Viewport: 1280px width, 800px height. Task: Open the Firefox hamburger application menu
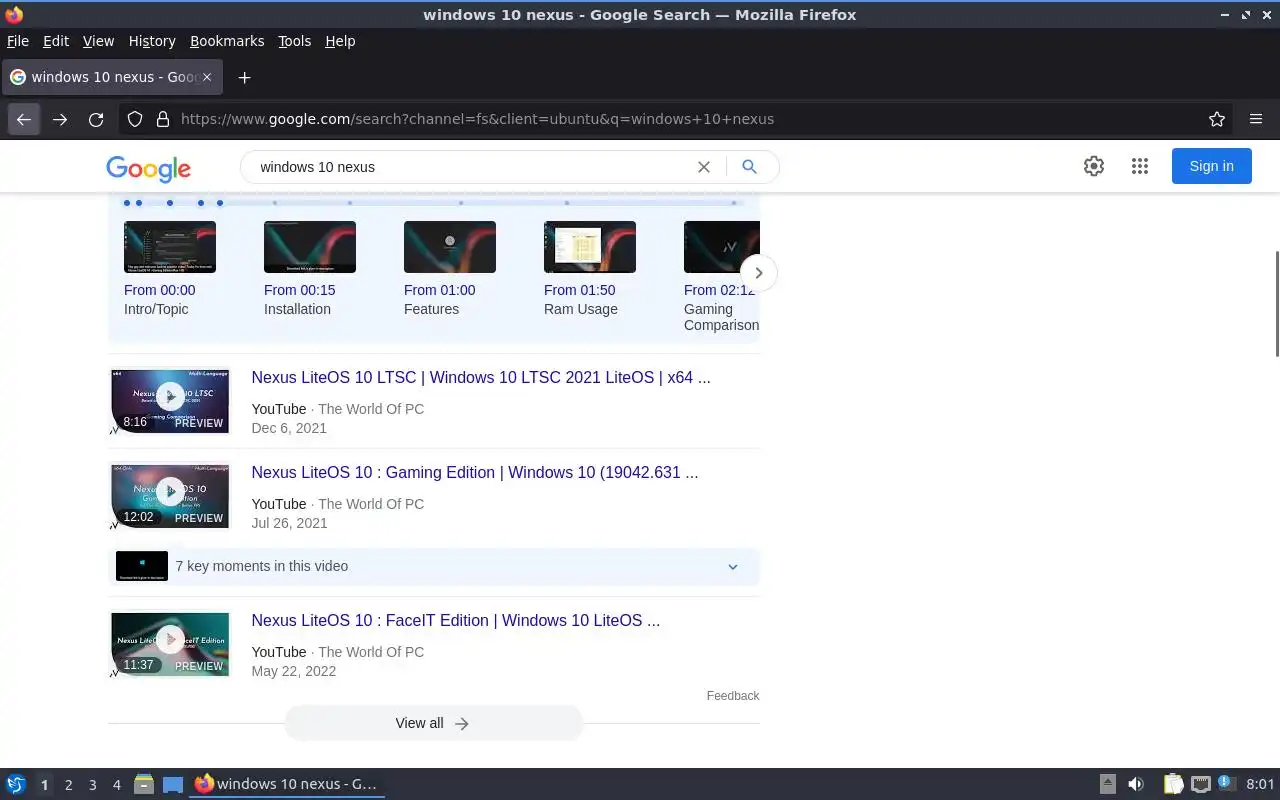[1256, 119]
